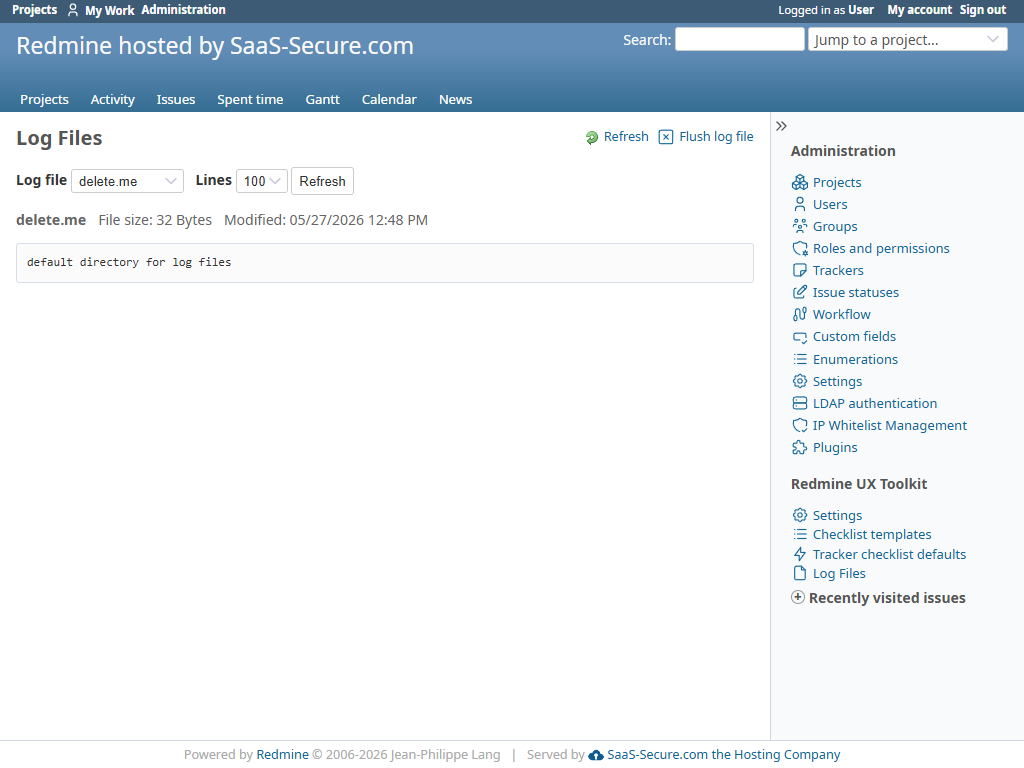Click the Tracker checklist defaults bolt icon
The width and height of the screenshot is (1024, 768).
(799, 554)
